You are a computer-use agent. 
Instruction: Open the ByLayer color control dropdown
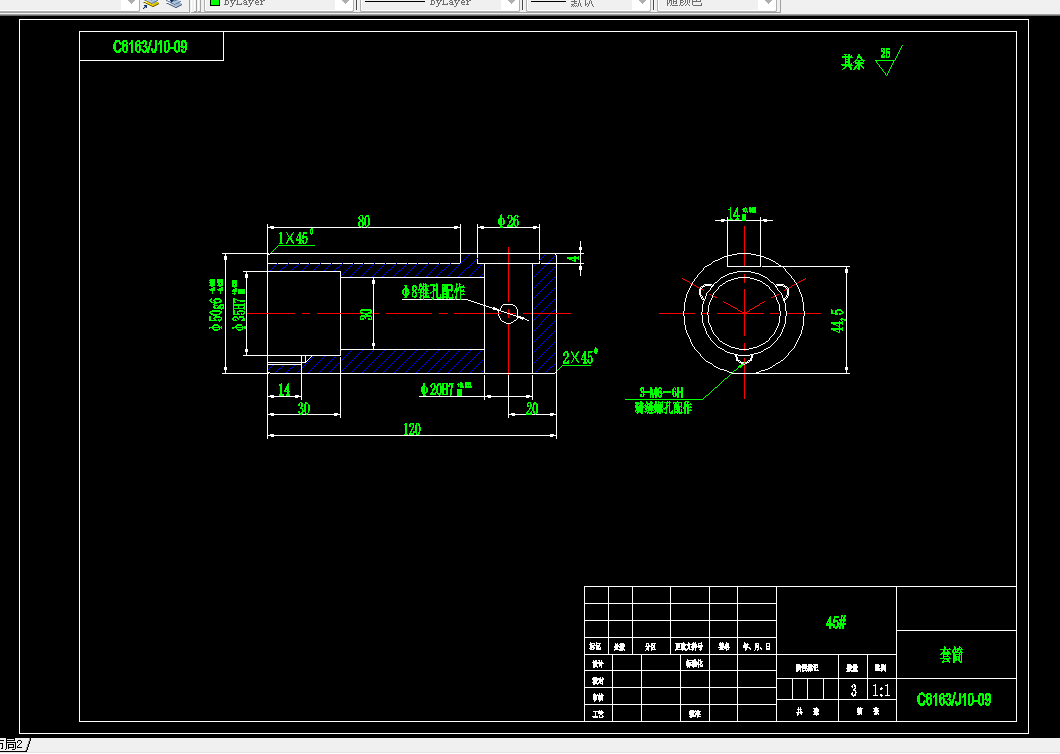pyautogui.click(x=279, y=3)
